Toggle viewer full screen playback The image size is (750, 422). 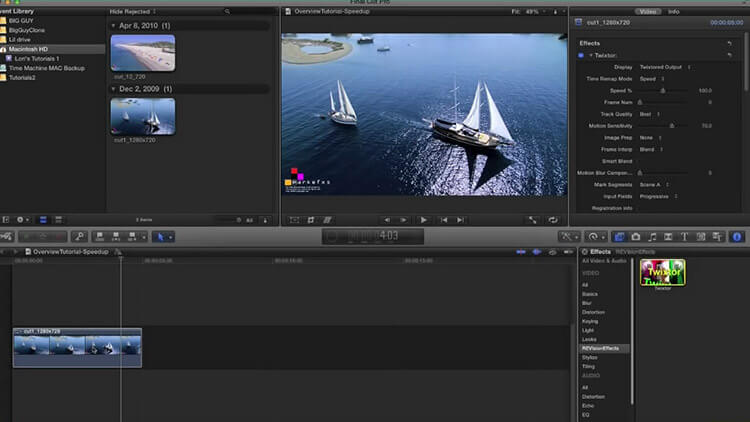pos(532,220)
